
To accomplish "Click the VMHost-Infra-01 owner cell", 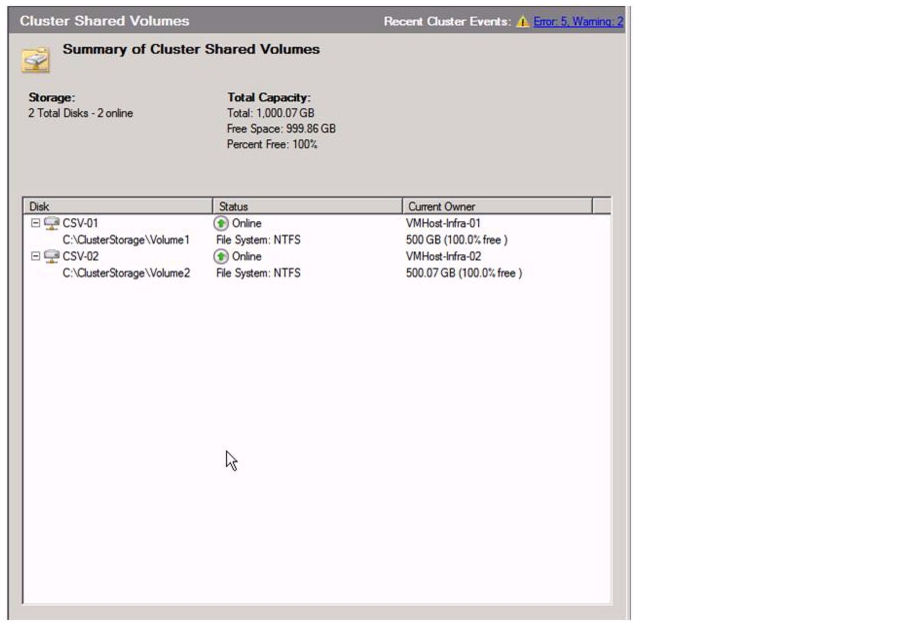I will [x=443, y=223].
